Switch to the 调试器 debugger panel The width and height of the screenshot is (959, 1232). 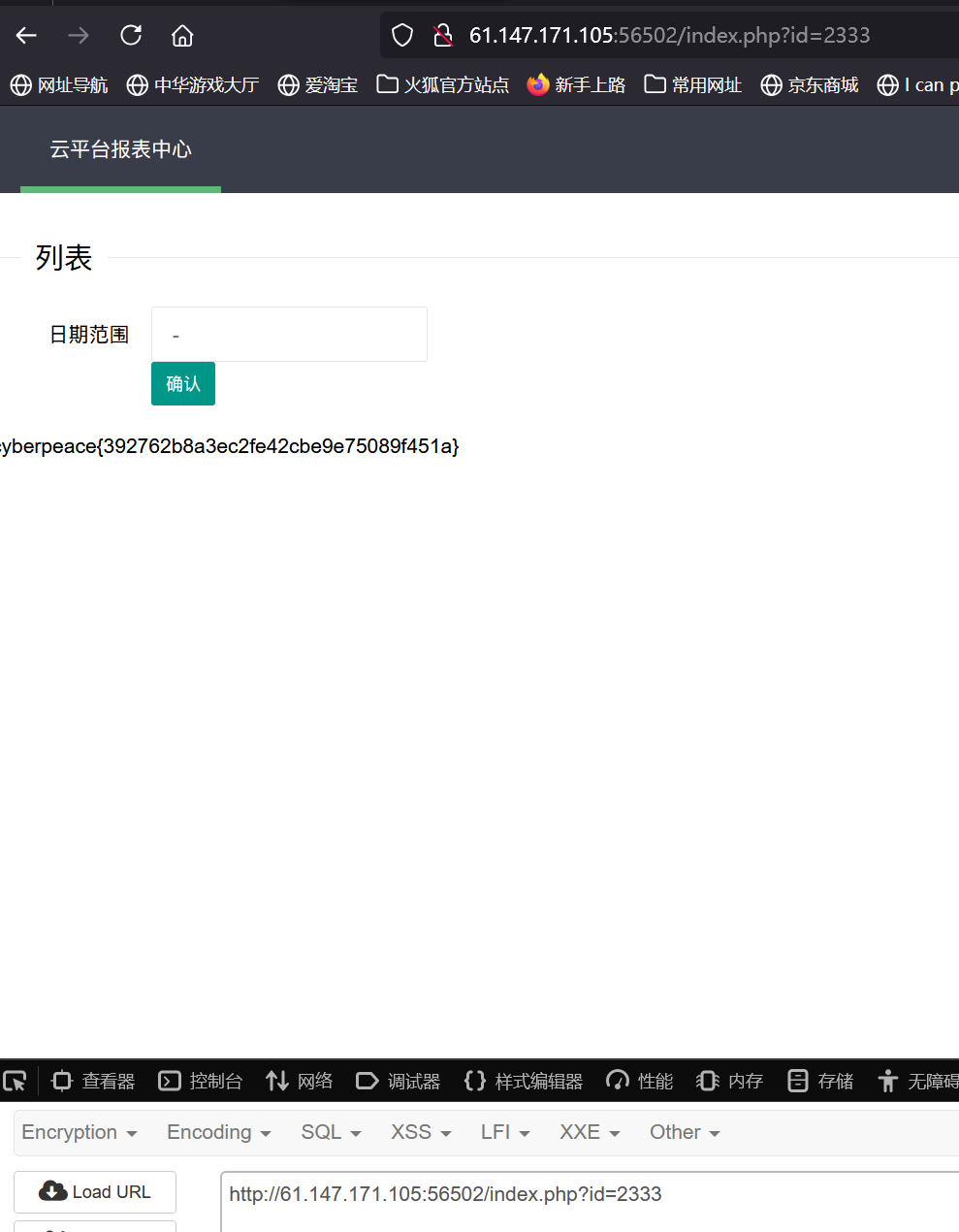tap(398, 1081)
